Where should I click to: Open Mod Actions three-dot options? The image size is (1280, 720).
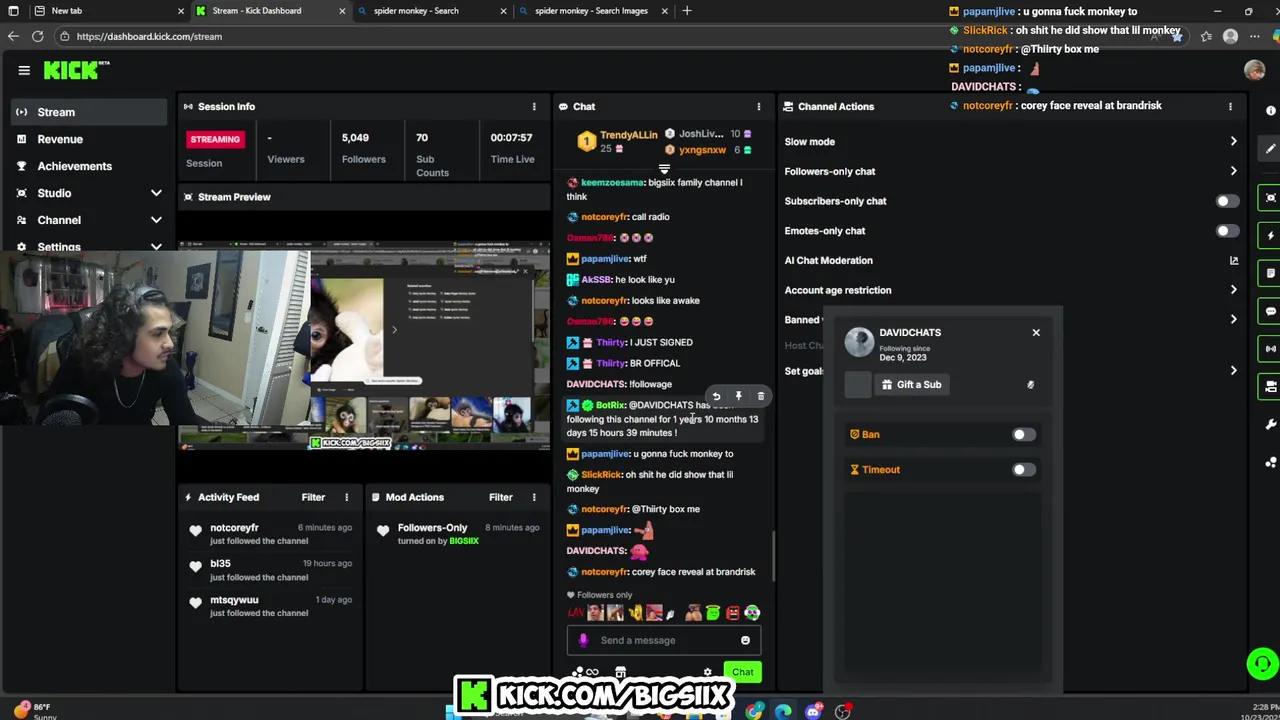[534, 497]
